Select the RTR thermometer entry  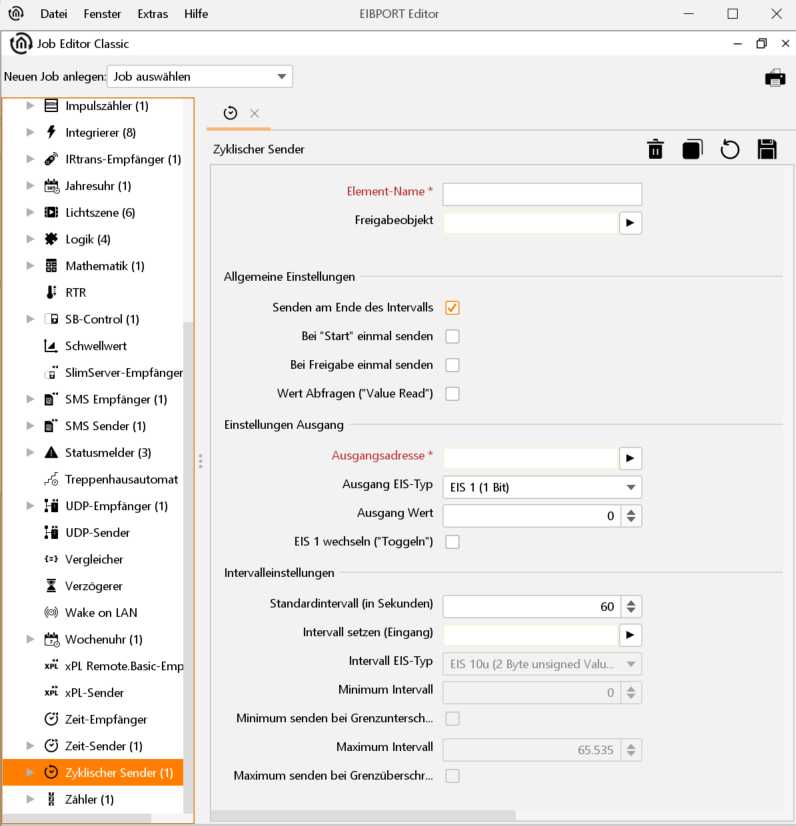pos(75,292)
